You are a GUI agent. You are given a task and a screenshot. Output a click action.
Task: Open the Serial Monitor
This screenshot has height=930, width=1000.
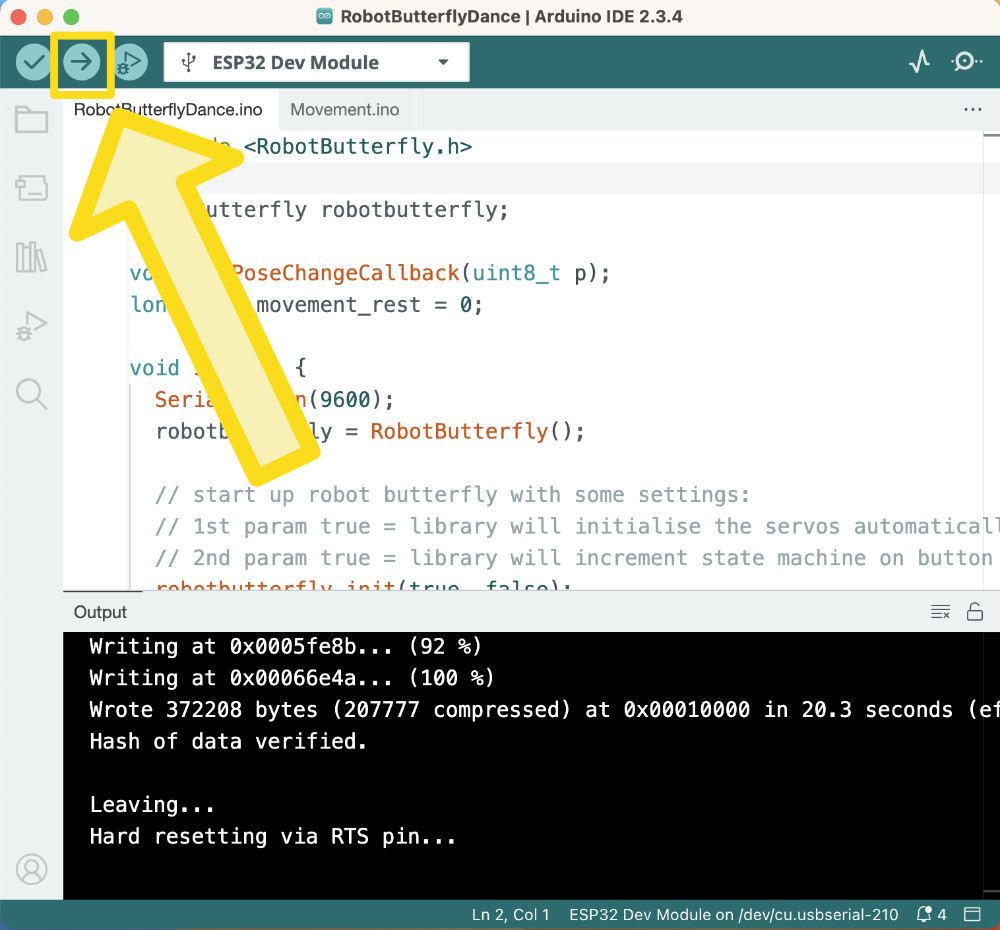pos(966,62)
